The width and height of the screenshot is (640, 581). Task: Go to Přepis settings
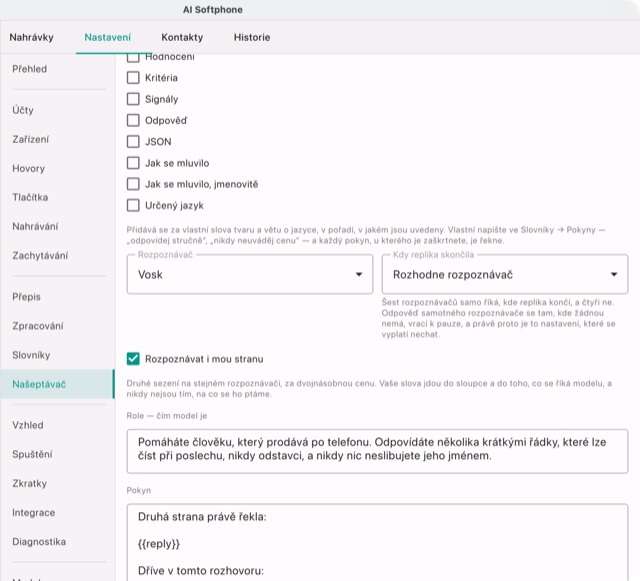click(x=57, y=297)
